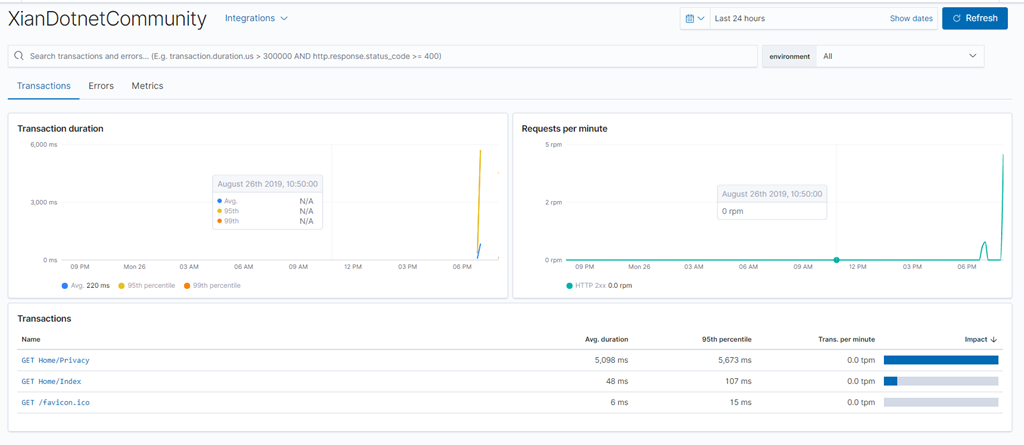Screen dimensions: 1024x445
Task: Open GET Home/Privacy transaction
Action: [56, 360]
